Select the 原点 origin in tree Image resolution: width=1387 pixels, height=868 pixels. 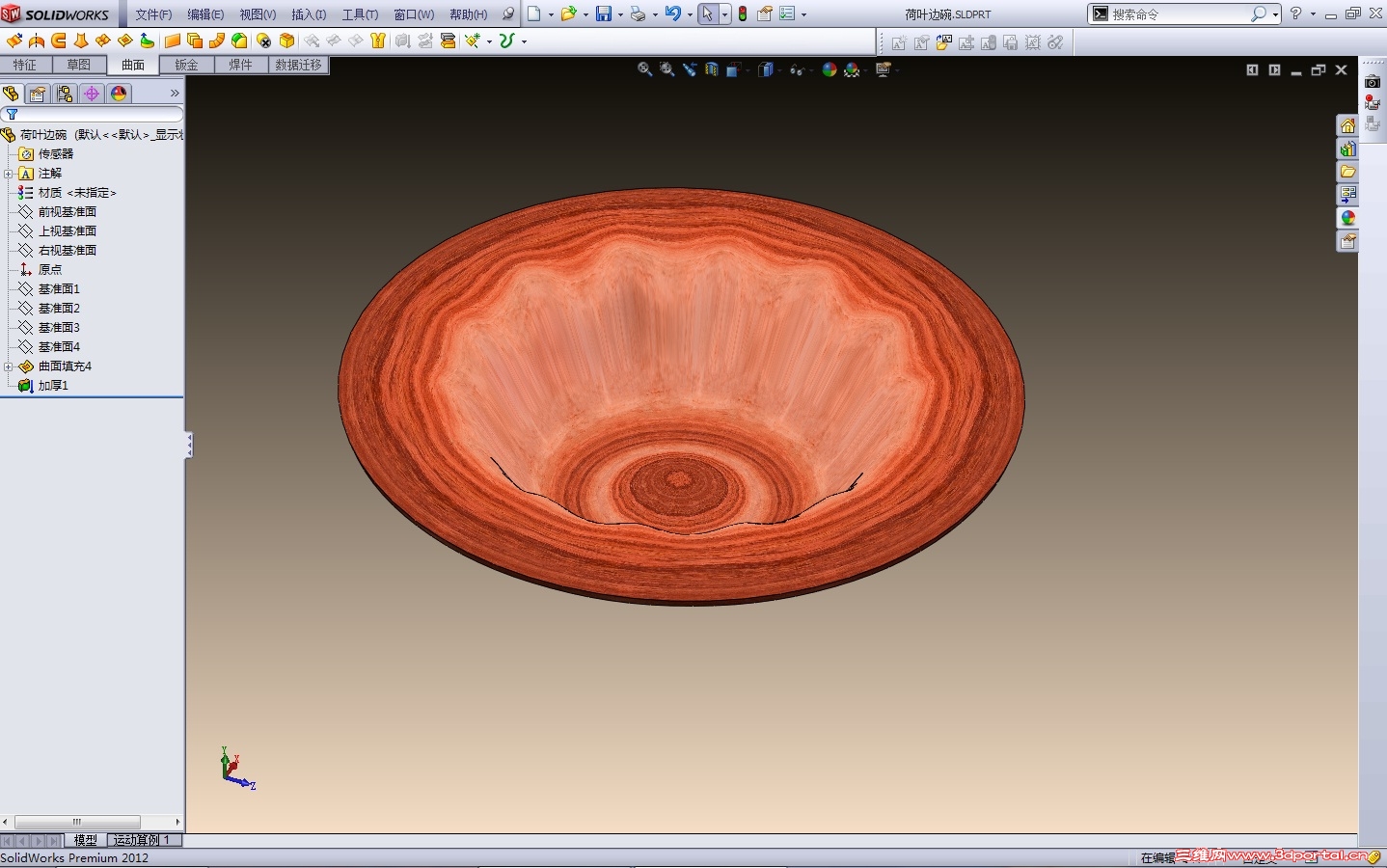[x=49, y=270]
